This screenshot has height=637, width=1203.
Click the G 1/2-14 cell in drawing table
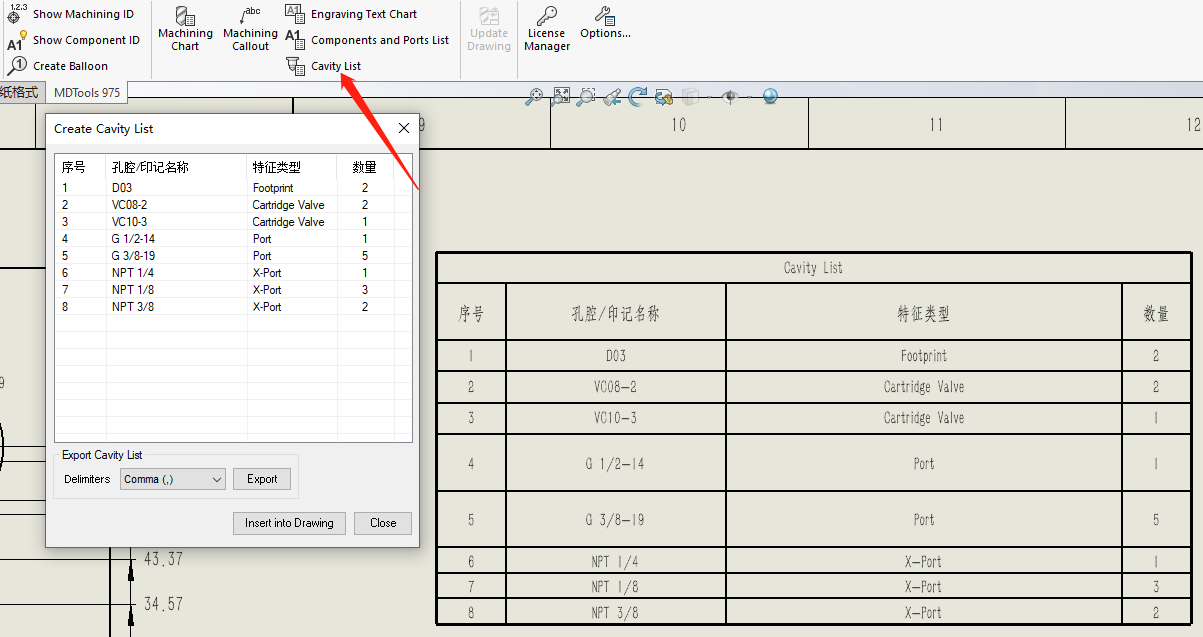pos(615,463)
